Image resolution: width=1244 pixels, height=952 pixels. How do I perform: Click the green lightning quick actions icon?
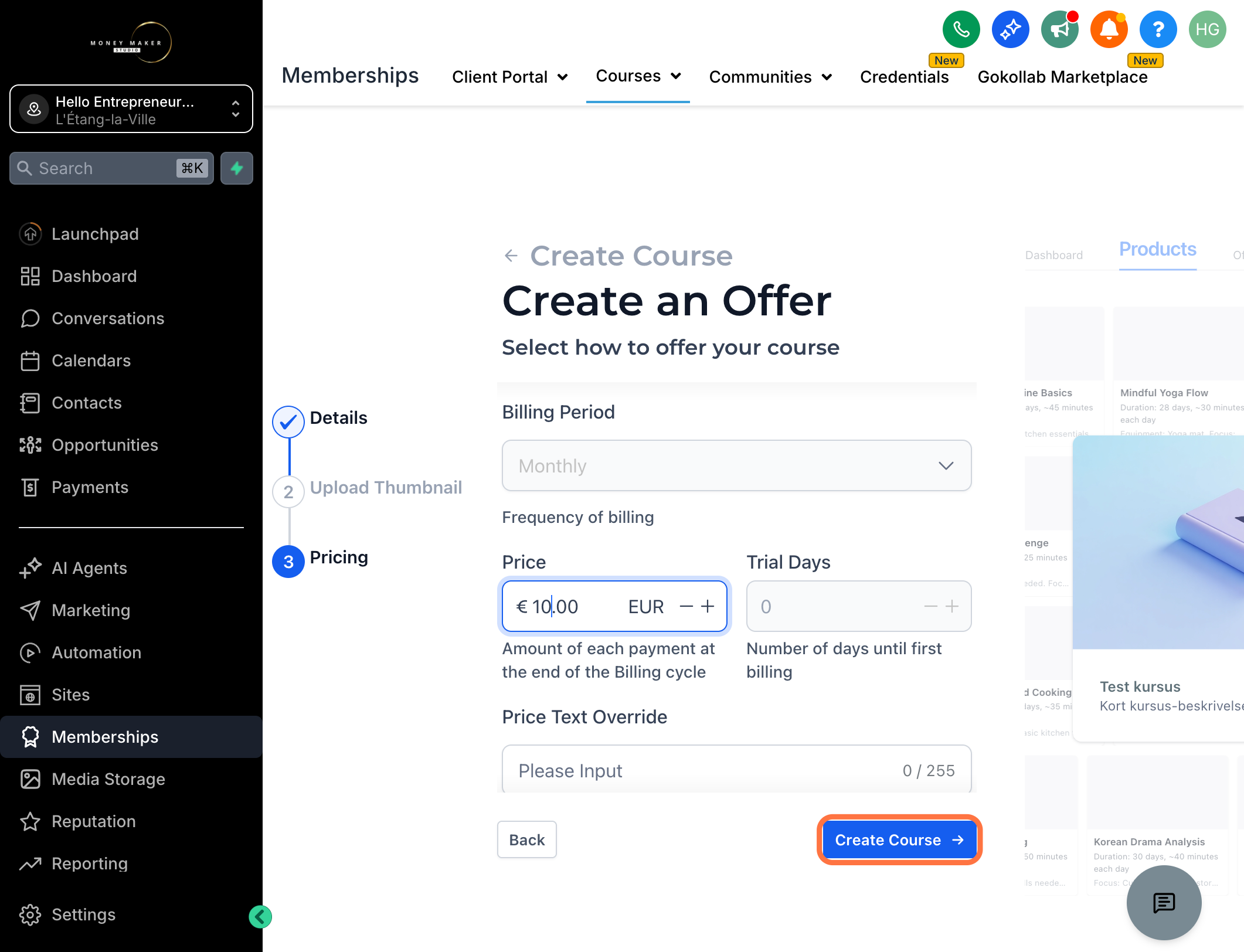[x=237, y=168]
